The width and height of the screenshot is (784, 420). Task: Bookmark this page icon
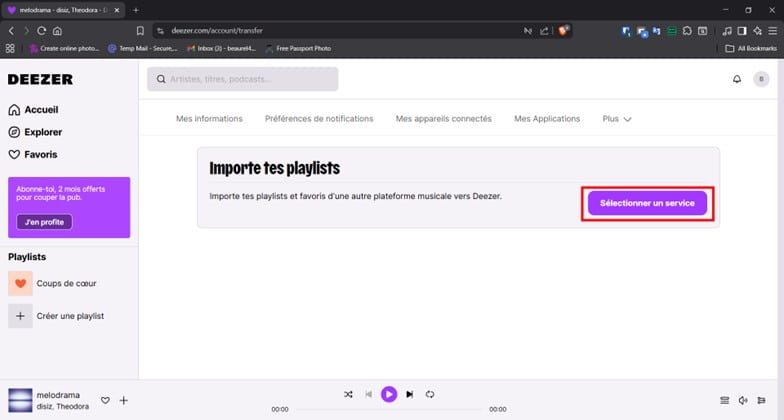[x=140, y=30]
